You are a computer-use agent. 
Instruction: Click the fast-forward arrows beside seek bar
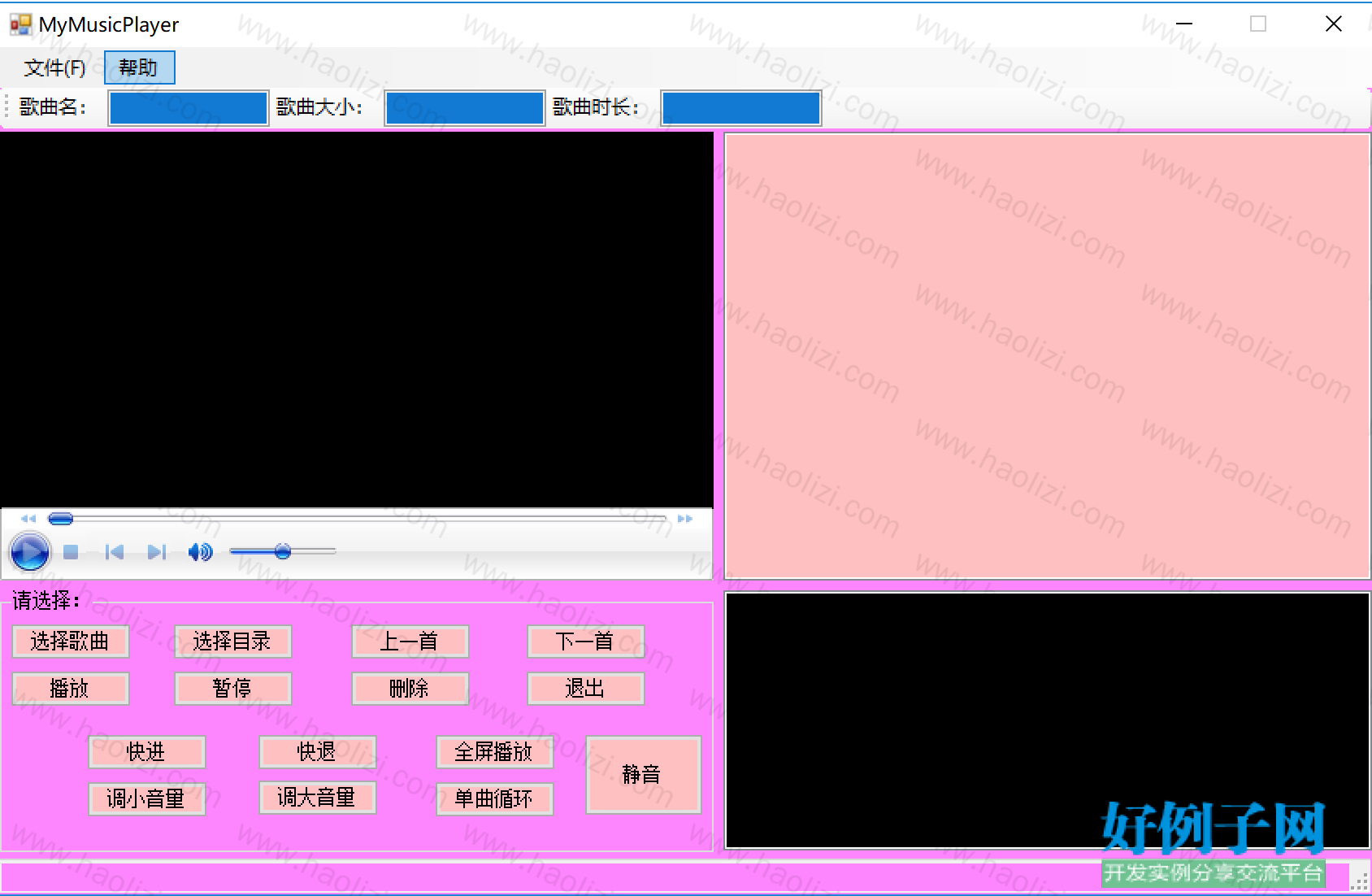click(x=685, y=518)
